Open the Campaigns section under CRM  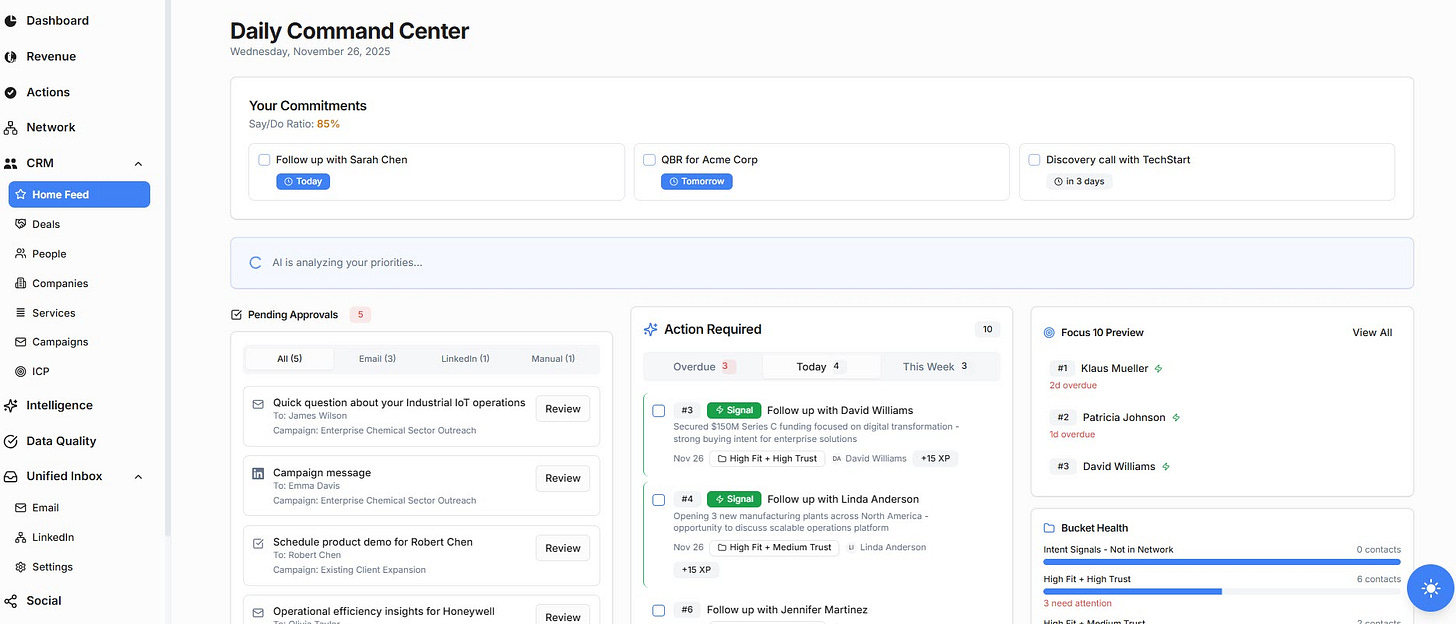[x=60, y=341]
